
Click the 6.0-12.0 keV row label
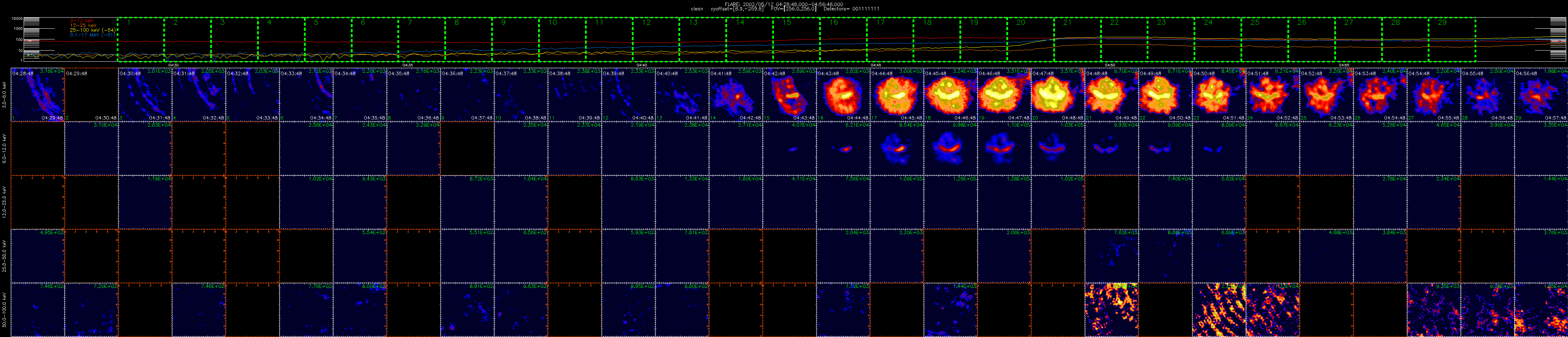[x=5, y=148]
